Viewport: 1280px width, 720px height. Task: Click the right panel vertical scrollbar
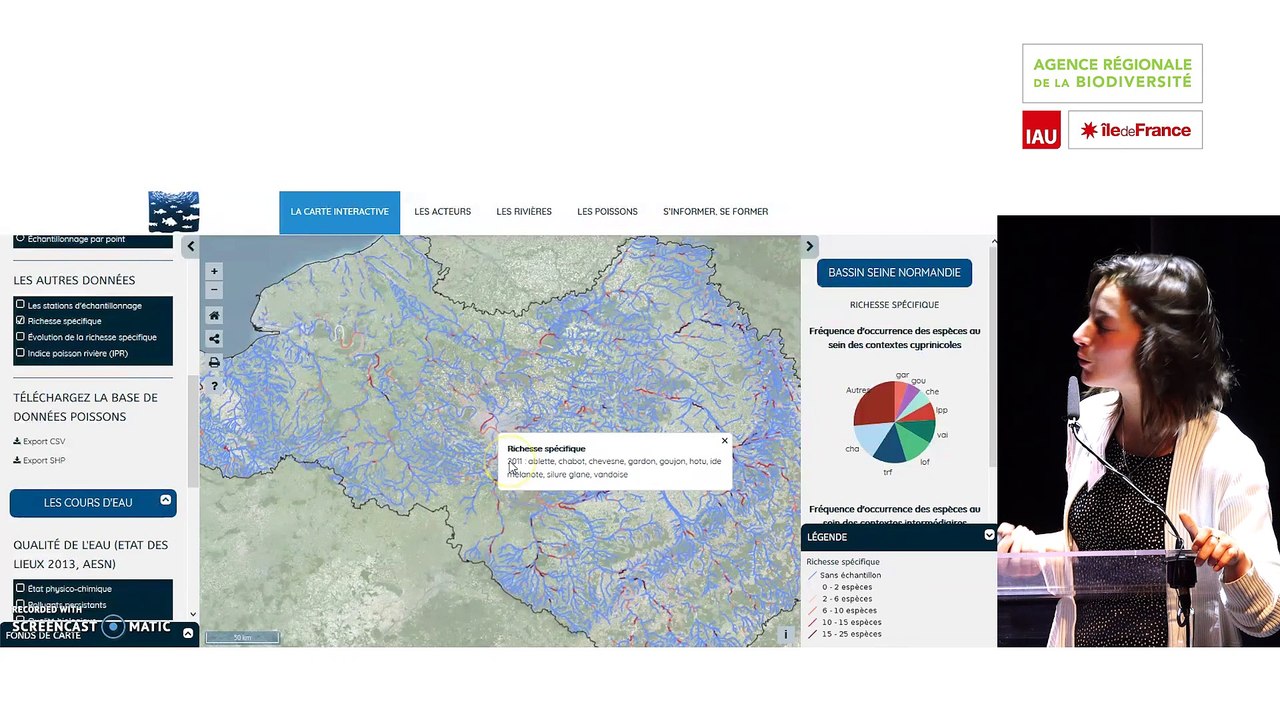(993, 355)
